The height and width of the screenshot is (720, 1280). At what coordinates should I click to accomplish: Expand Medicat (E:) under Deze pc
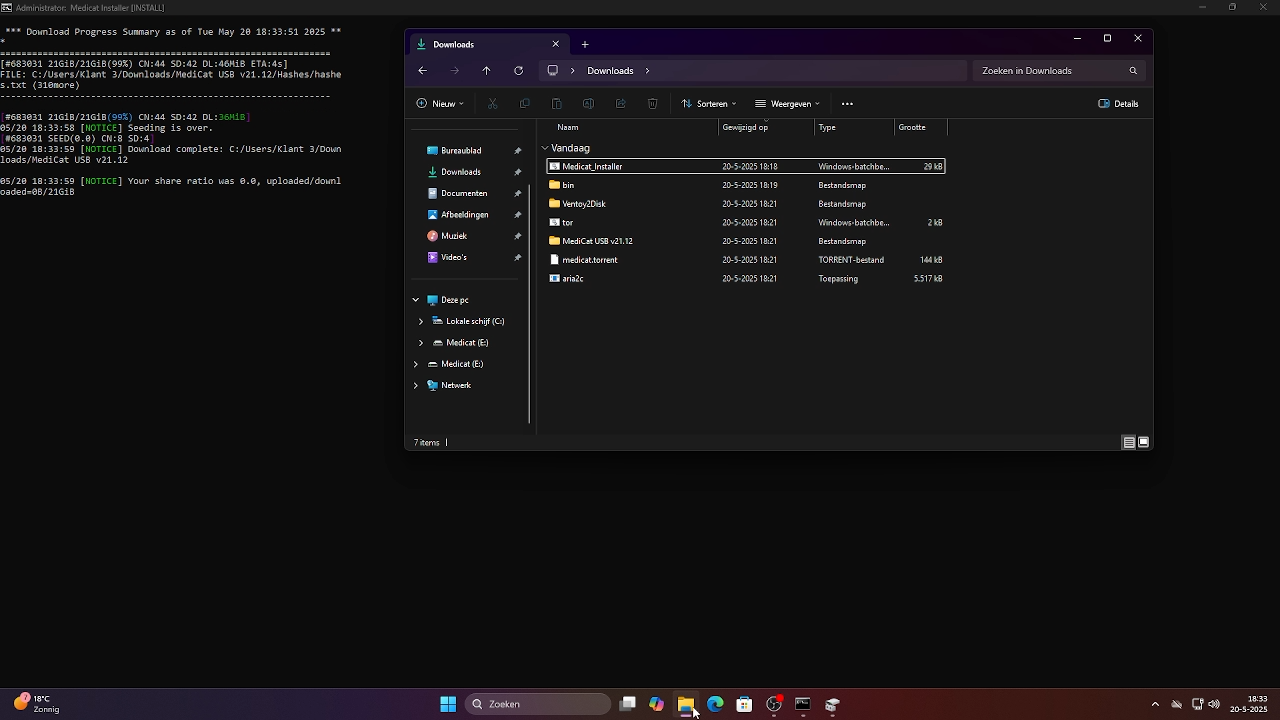(421, 343)
